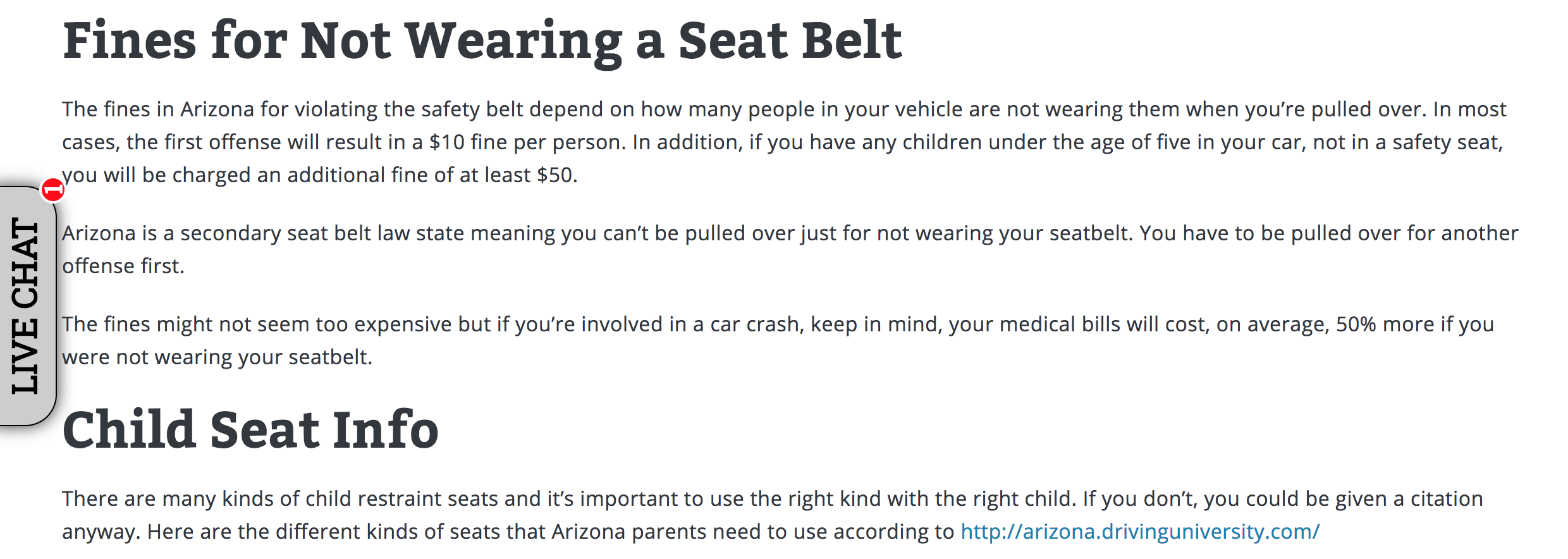The height and width of the screenshot is (559, 1568).
Task: Click the '$50.' amount ending the first paragraph
Action: pyautogui.click(x=557, y=175)
